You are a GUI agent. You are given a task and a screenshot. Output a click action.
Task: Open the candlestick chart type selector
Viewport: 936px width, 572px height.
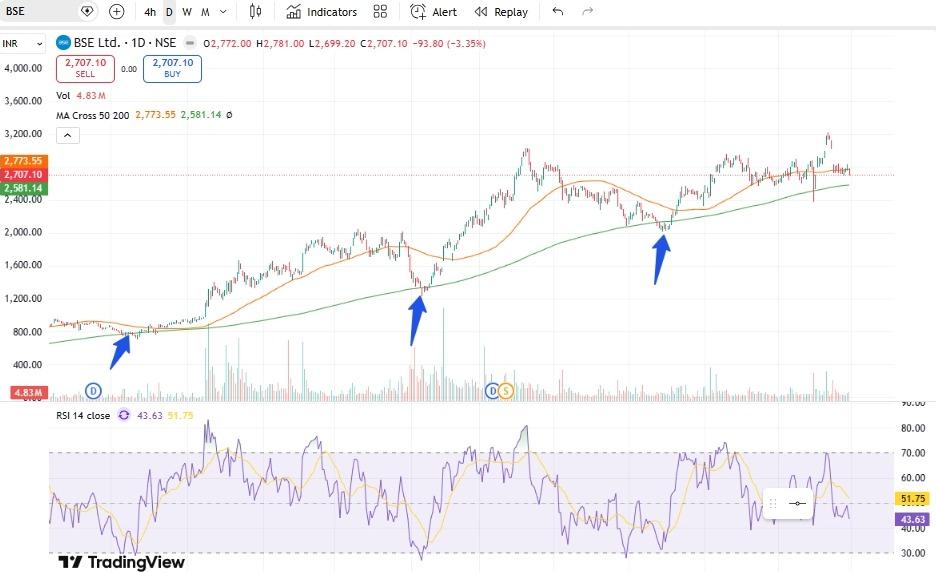pos(255,11)
